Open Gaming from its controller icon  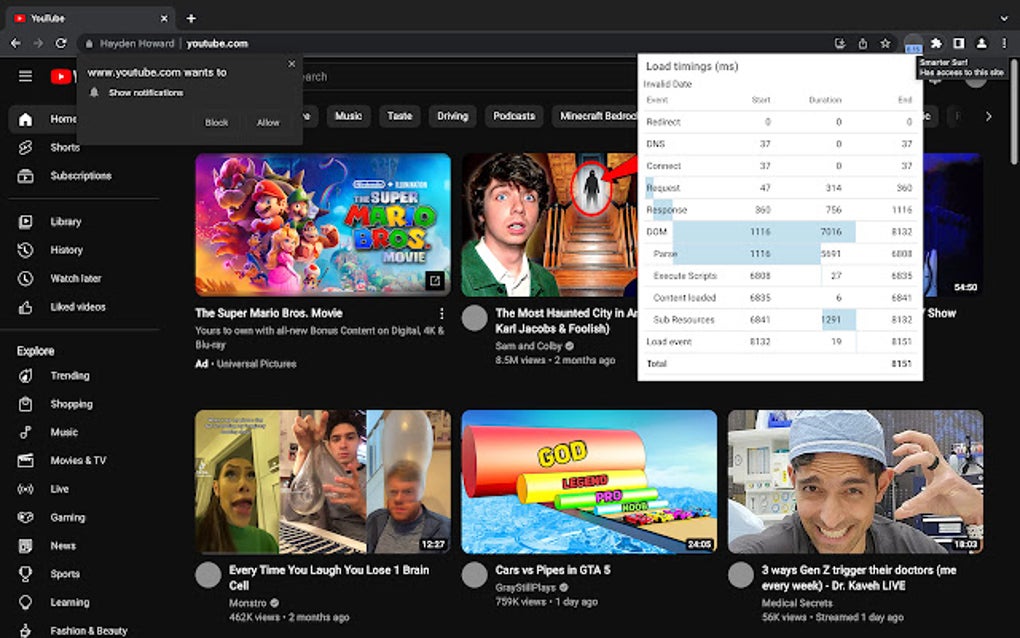pyautogui.click(x=24, y=517)
